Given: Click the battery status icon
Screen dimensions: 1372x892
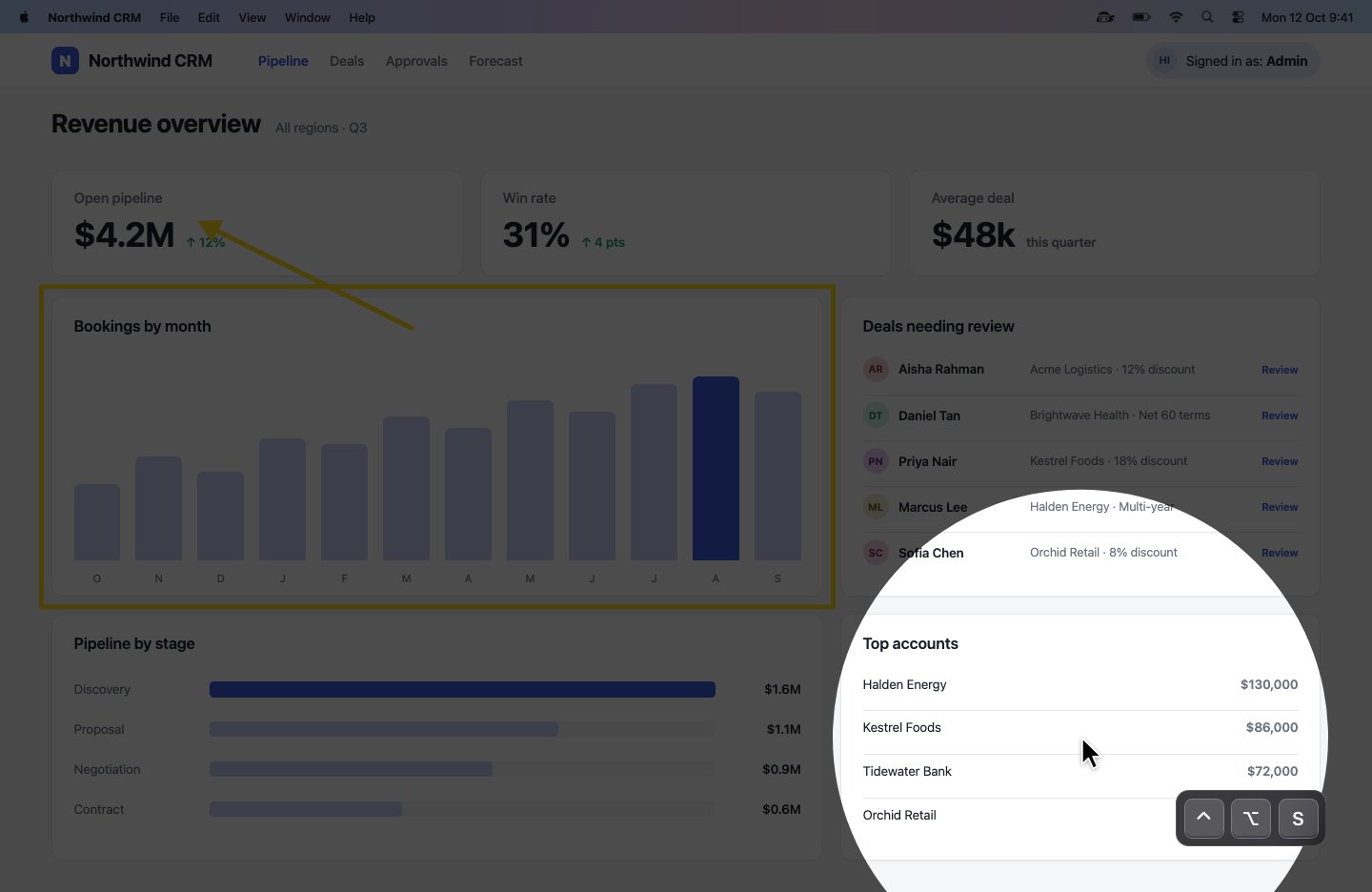Looking at the screenshot, I should click(1140, 17).
